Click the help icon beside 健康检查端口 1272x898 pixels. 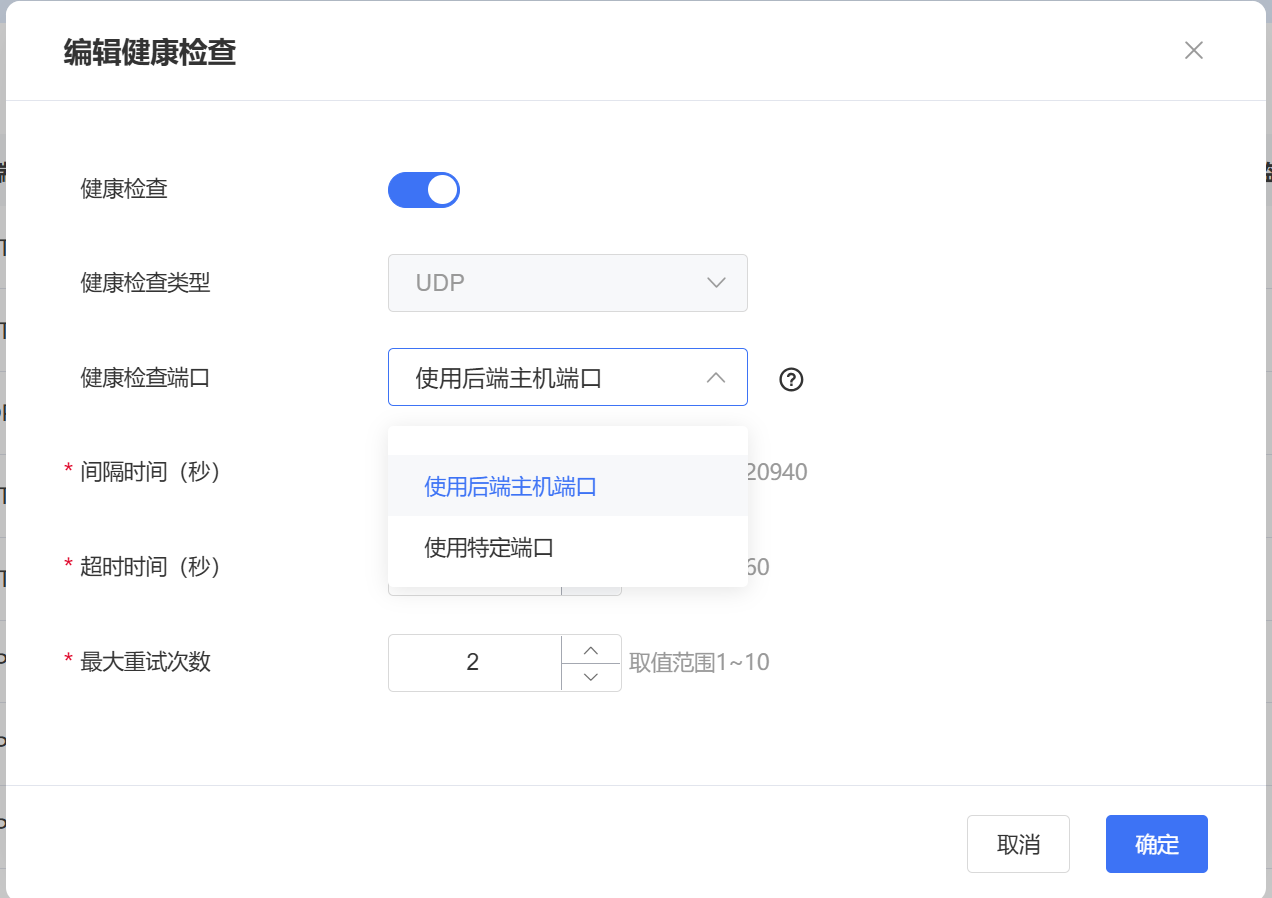791,379
